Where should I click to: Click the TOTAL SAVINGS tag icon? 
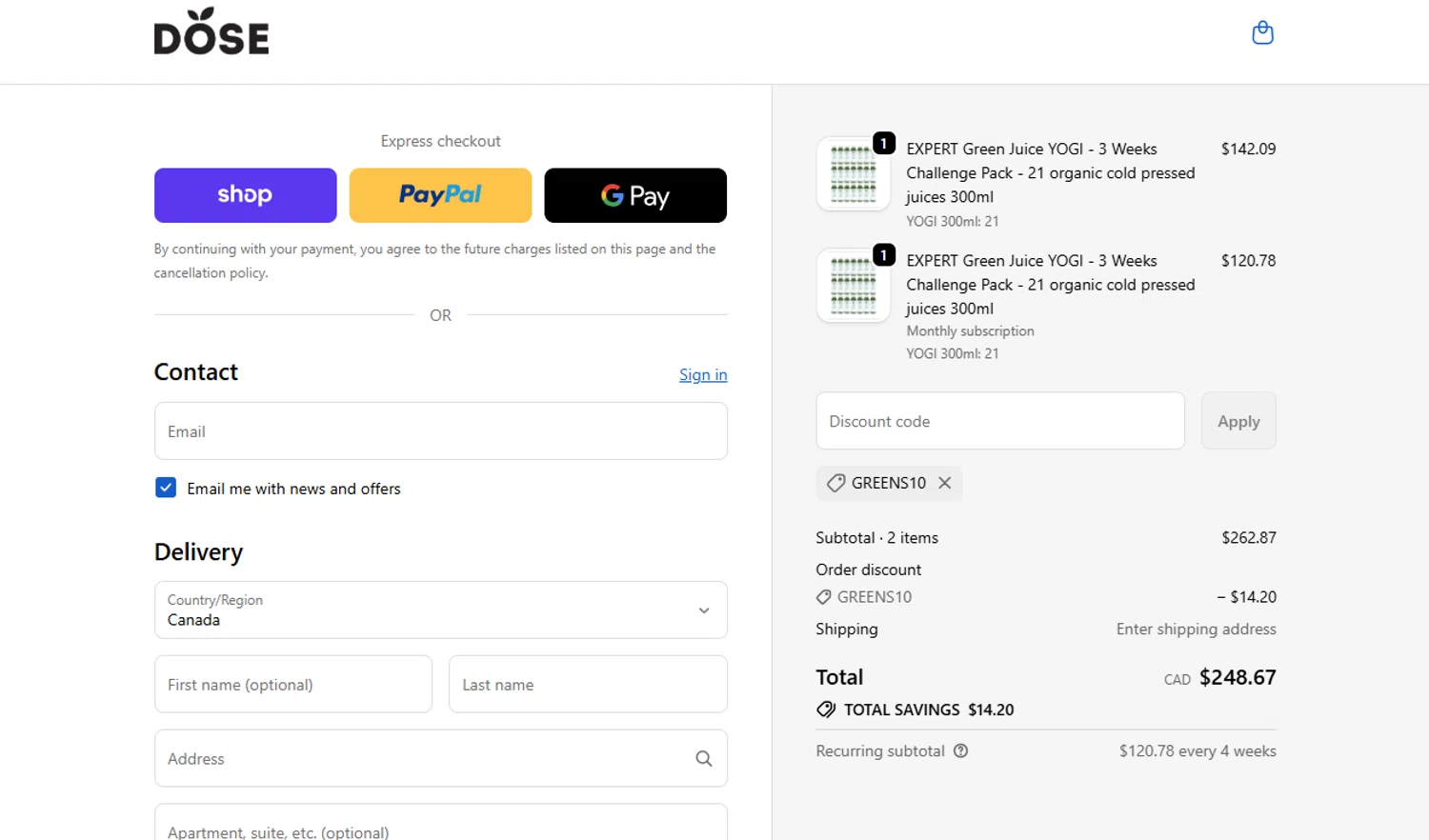point(826,710)
